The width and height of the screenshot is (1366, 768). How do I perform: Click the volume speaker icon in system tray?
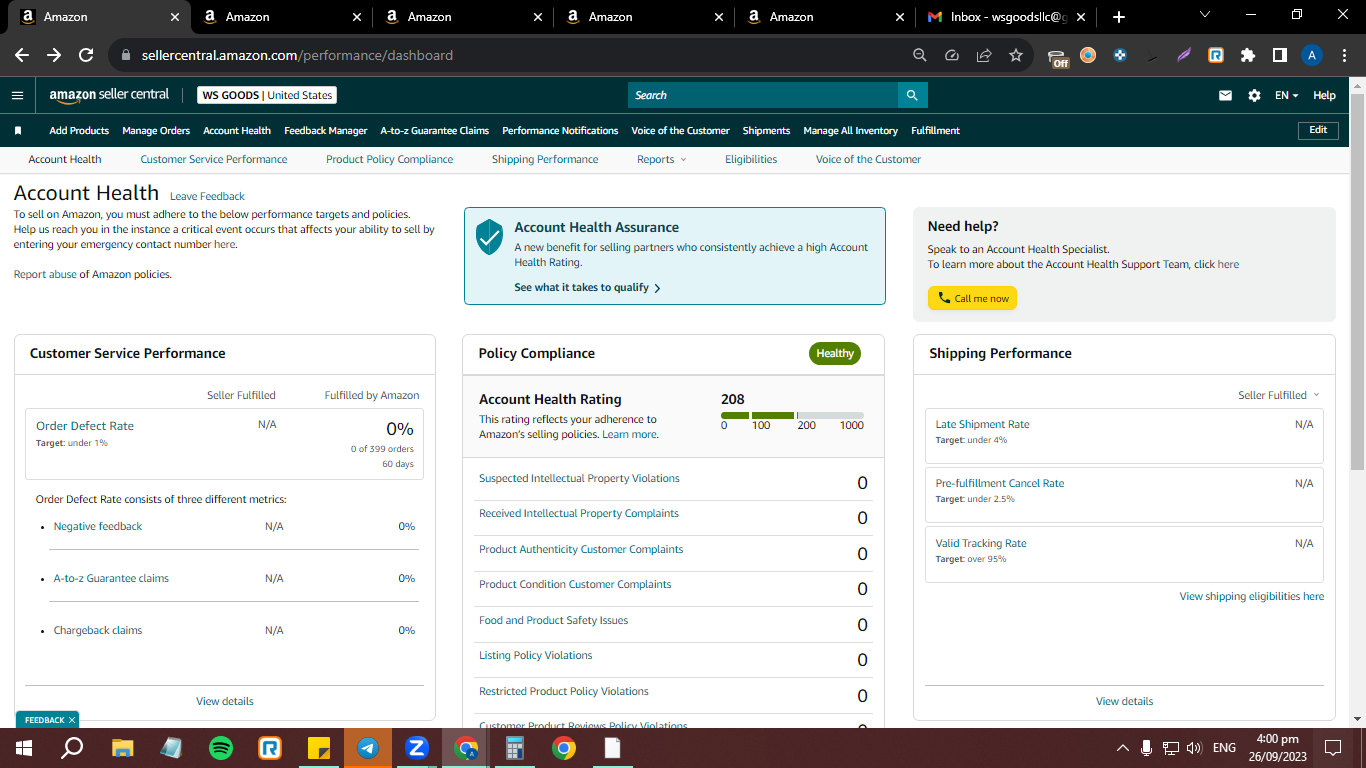[x=1194, y=747]
